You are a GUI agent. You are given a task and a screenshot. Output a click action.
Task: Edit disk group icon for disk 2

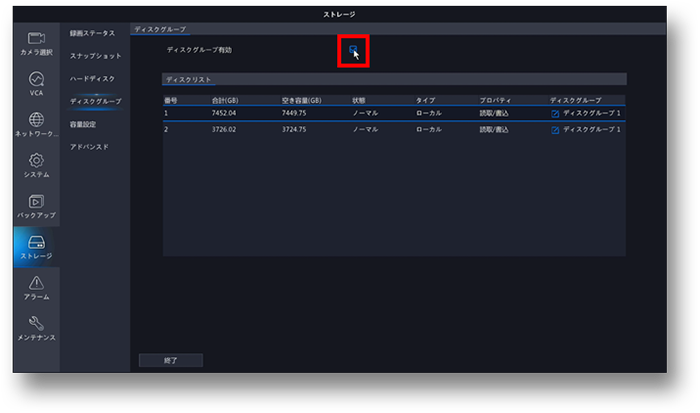point(555,130)
